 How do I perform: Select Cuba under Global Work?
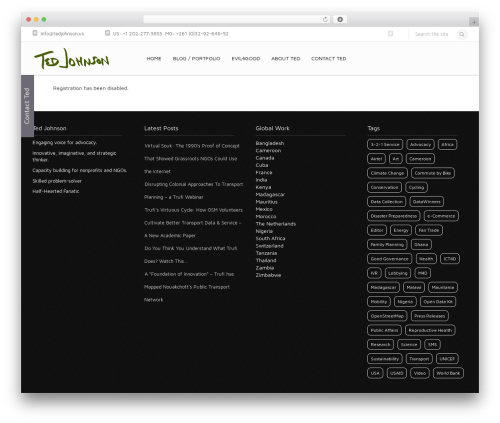tap(262, 165)
